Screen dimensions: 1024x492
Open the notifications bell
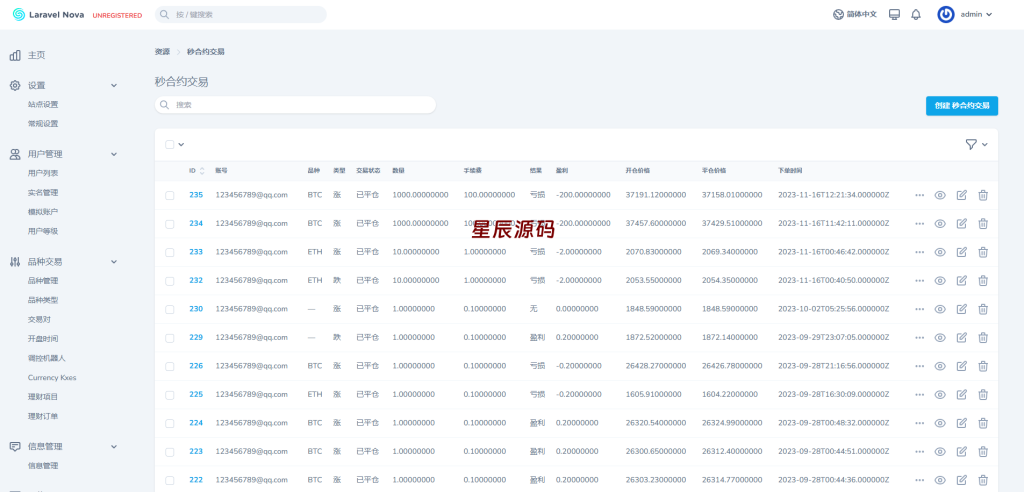tap(916, 14)
